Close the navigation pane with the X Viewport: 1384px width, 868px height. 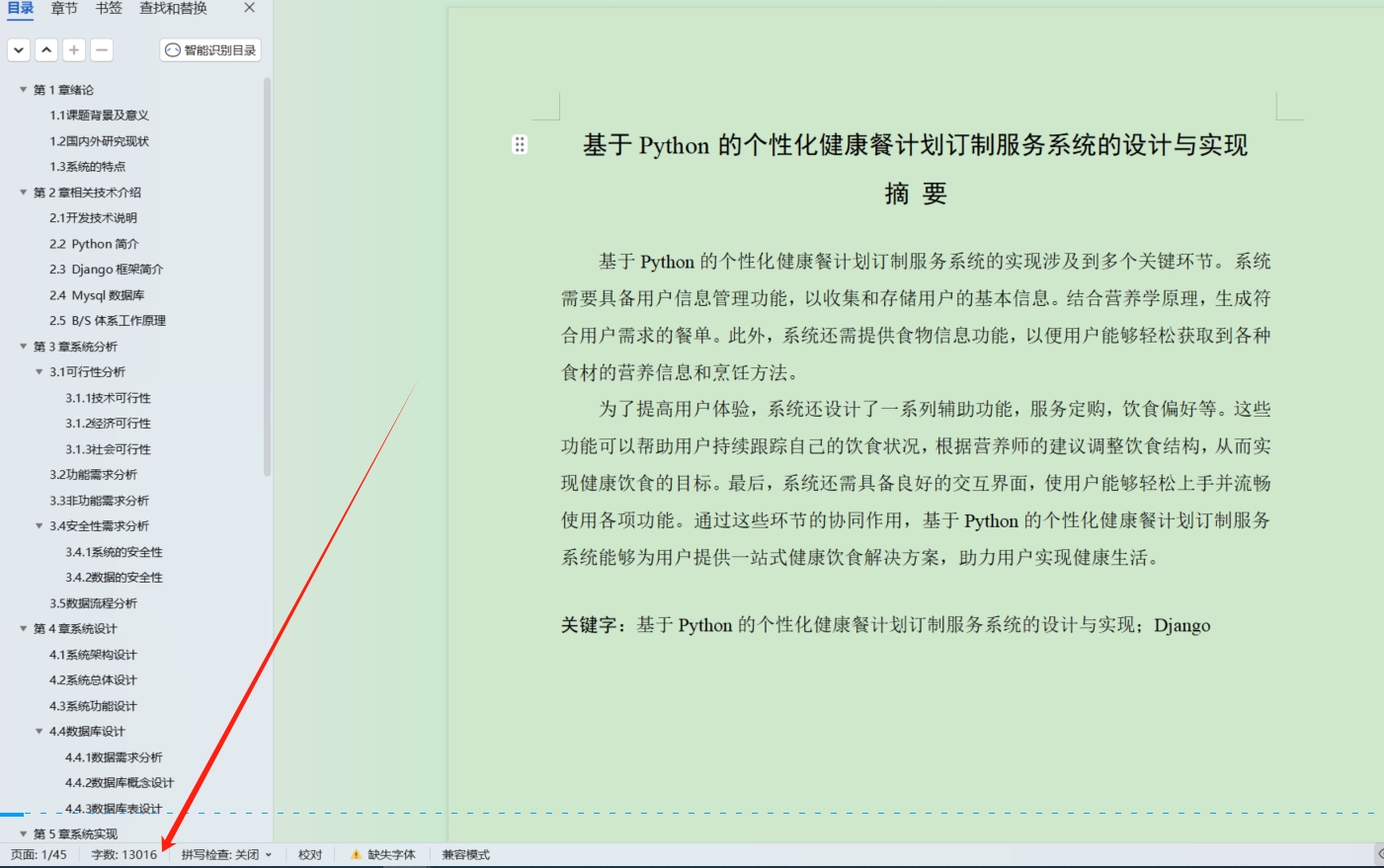click(x=249, y=8)
